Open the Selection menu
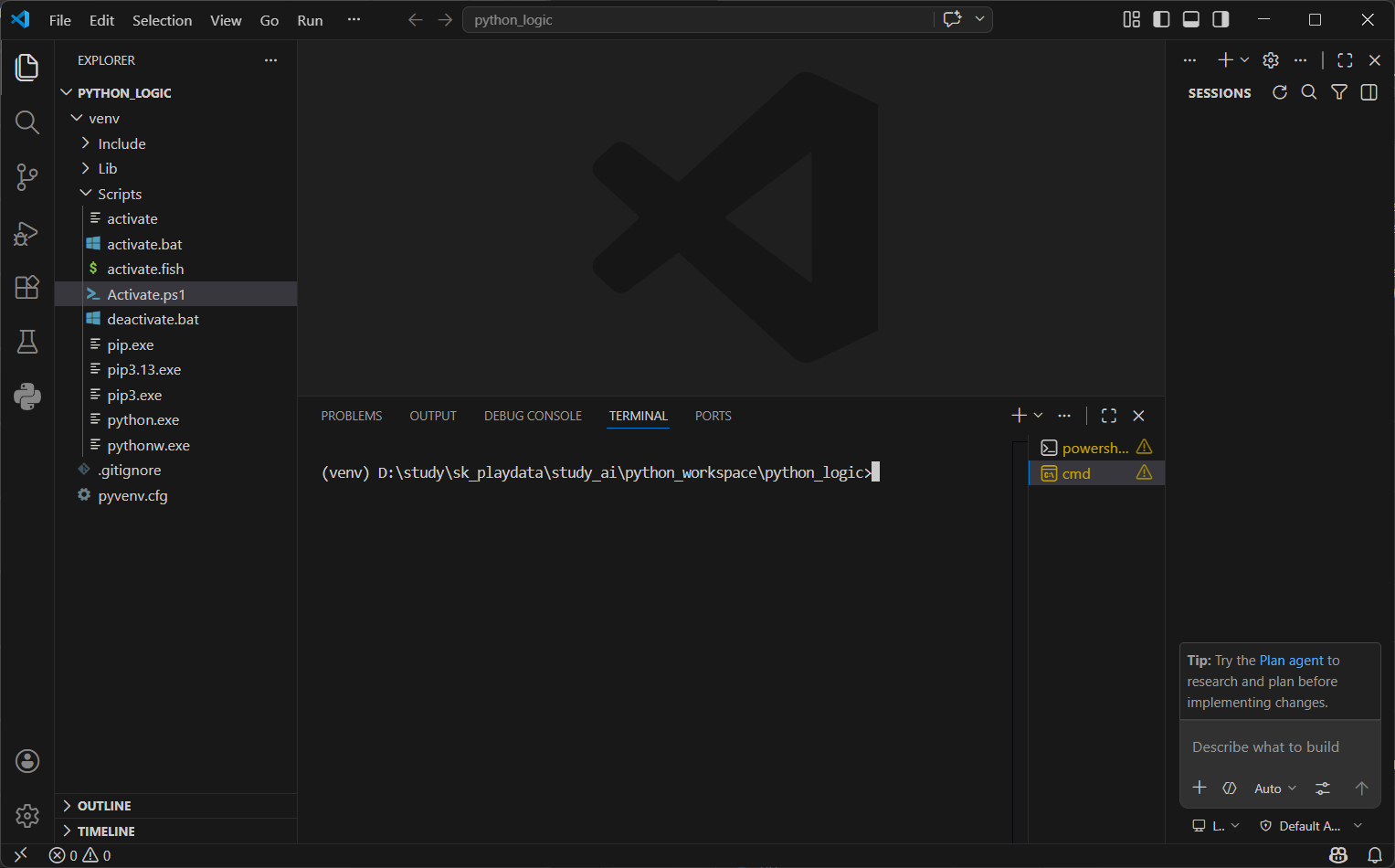1395x868 pixels. (162, 20)
